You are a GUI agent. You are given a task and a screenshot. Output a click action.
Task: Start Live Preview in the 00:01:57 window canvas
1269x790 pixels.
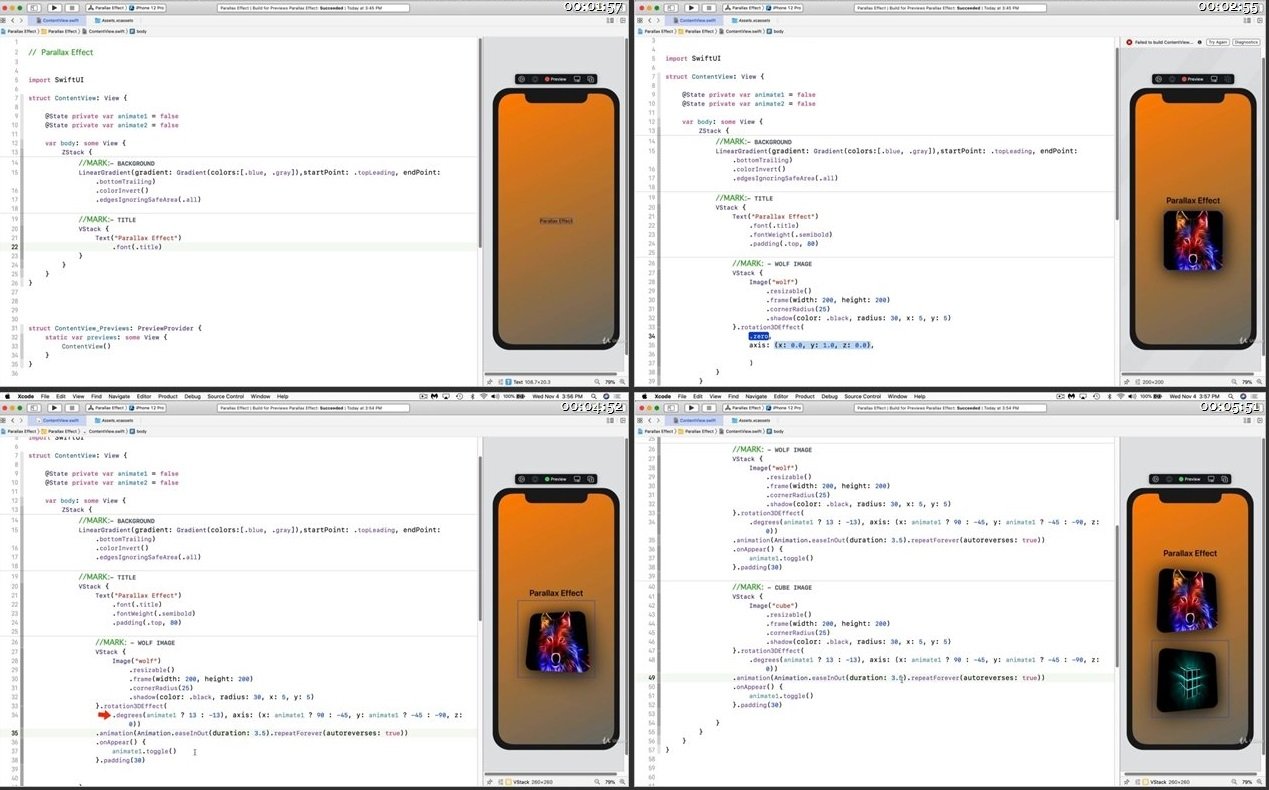point(522,79)
